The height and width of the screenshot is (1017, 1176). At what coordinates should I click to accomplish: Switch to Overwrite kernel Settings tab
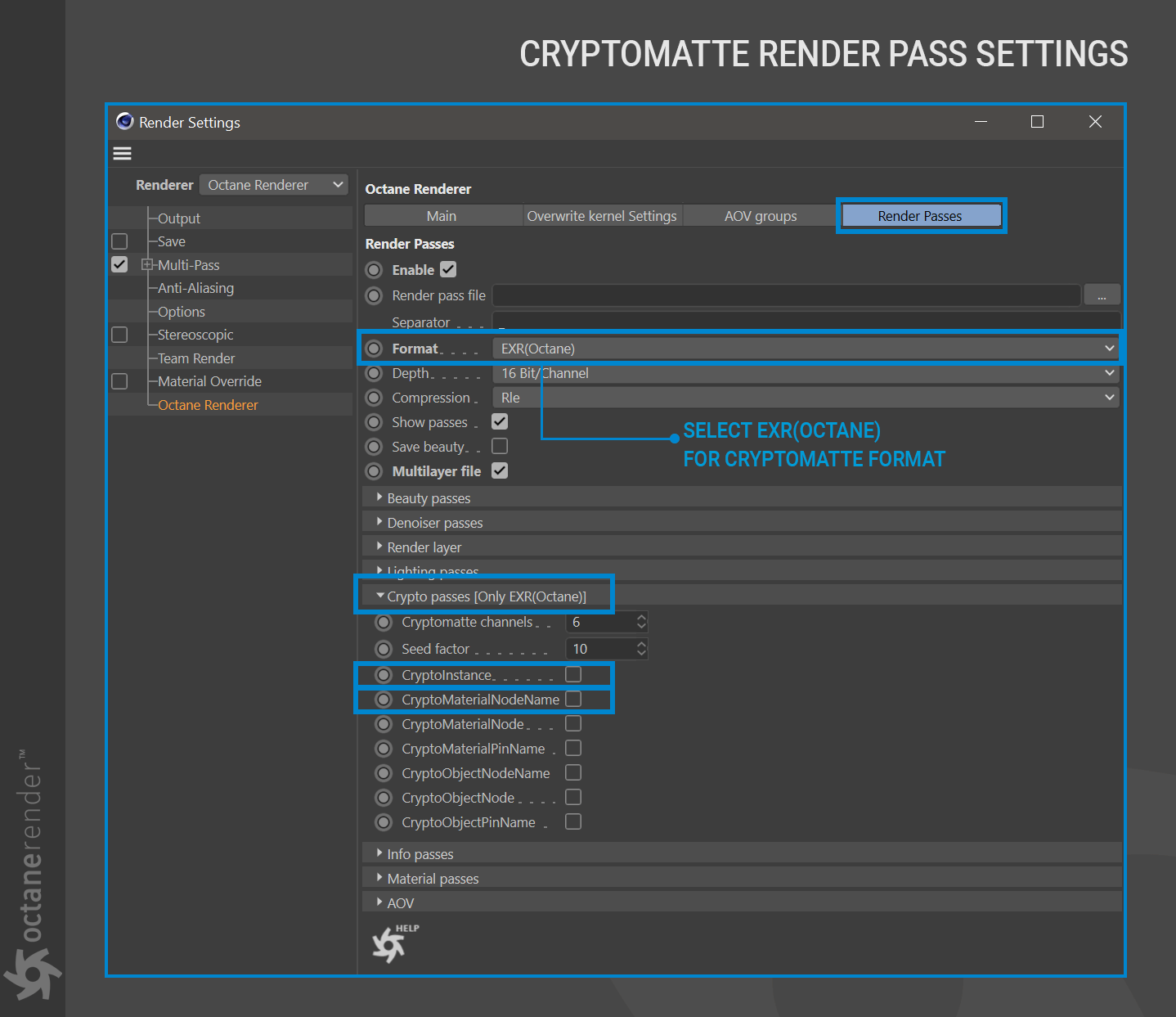602,216
